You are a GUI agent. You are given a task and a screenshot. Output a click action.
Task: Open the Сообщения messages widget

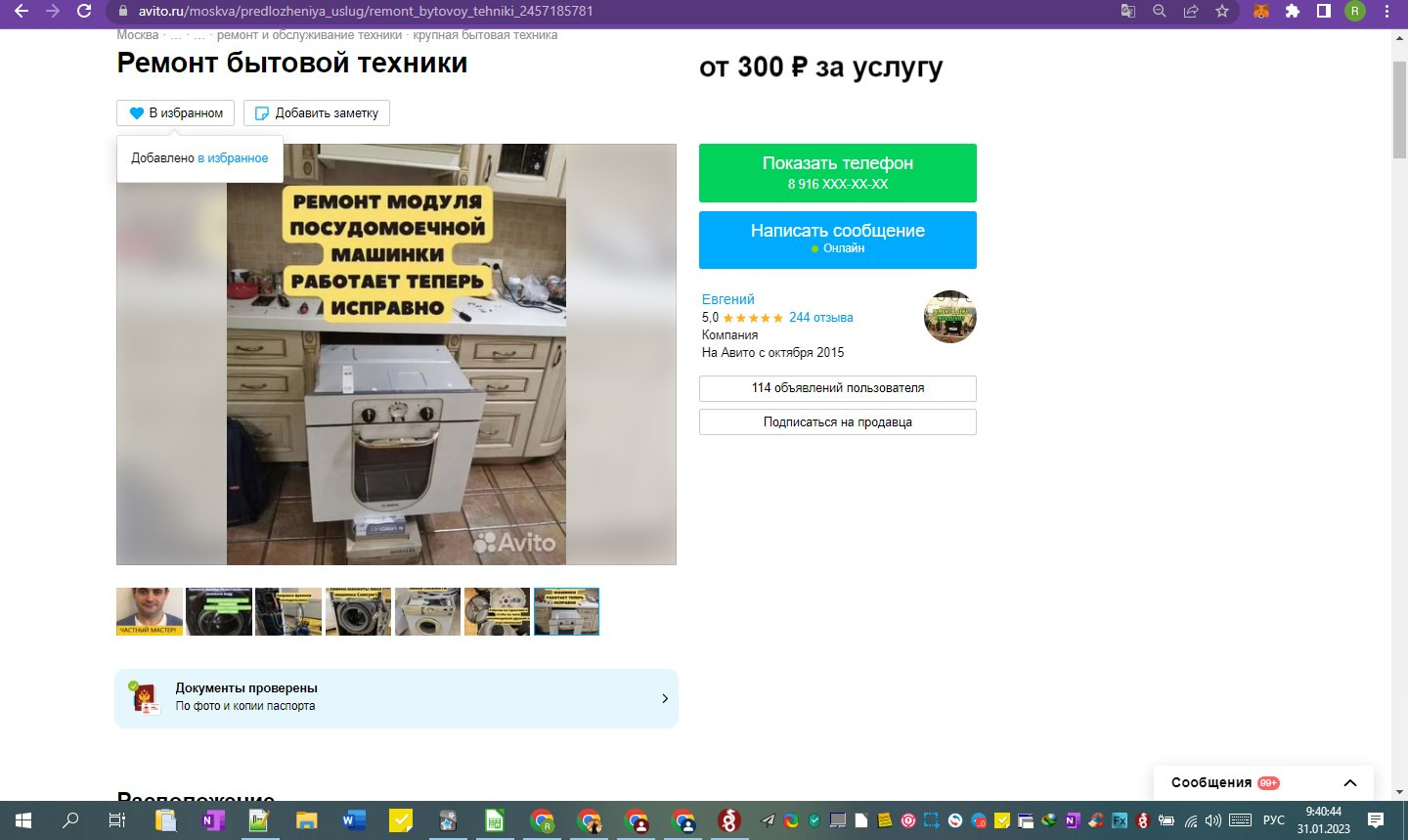1263,782
